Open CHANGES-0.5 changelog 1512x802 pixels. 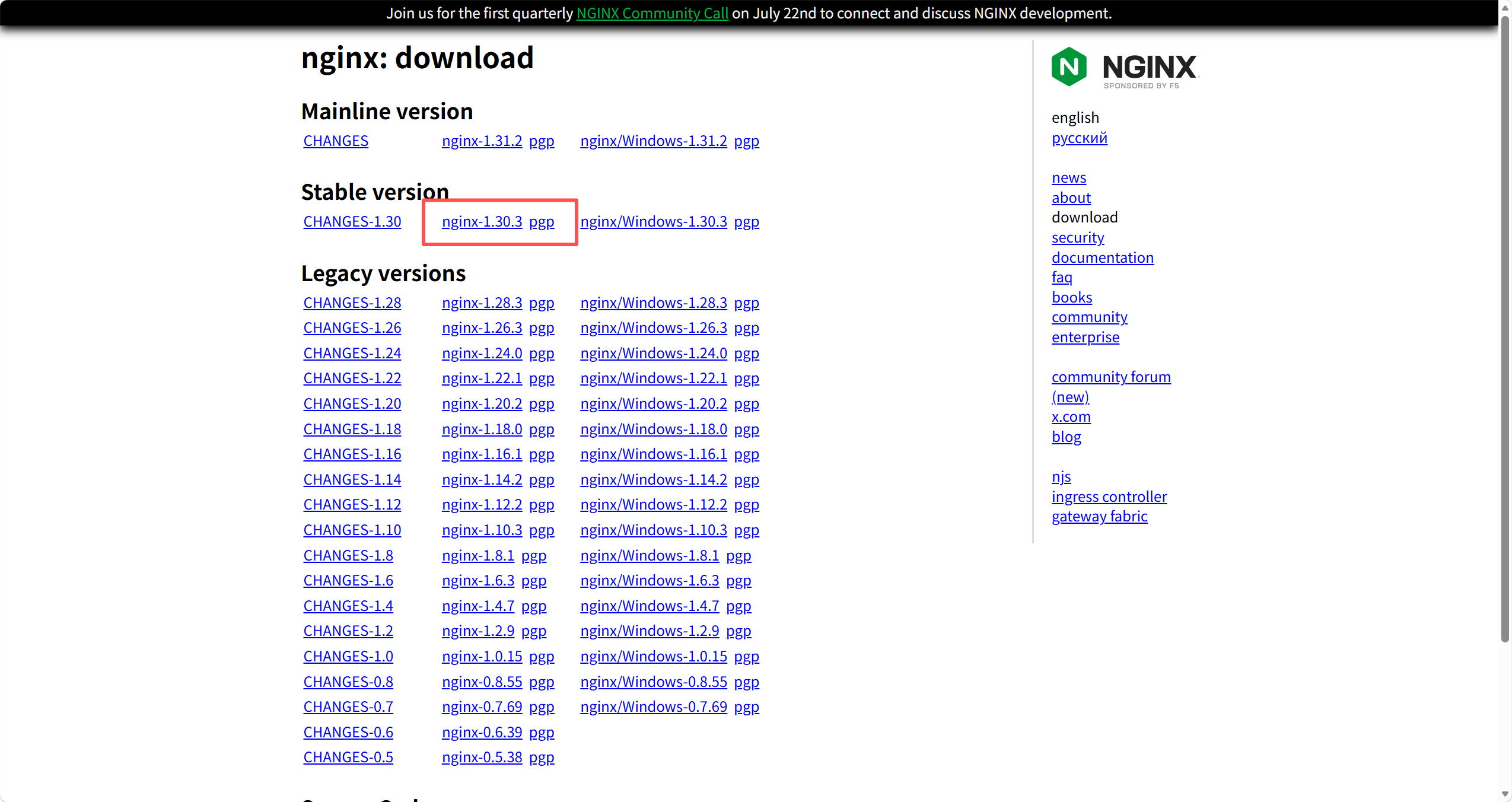click(348, 757)
